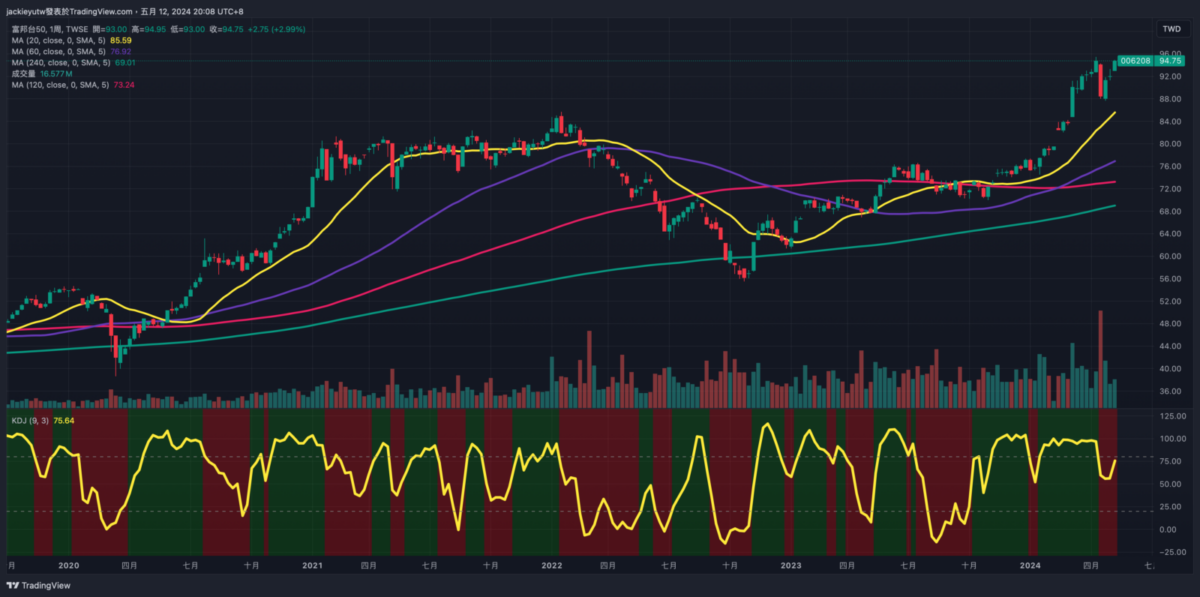Click the 125.00 level on KDJ axis

[x=1171, y=415]
